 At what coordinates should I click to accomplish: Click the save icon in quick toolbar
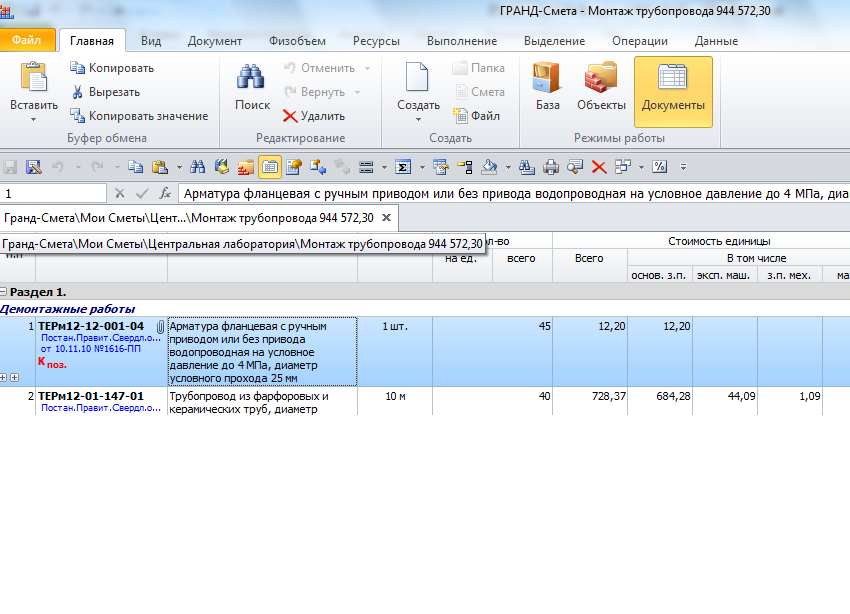pos(11,167)
